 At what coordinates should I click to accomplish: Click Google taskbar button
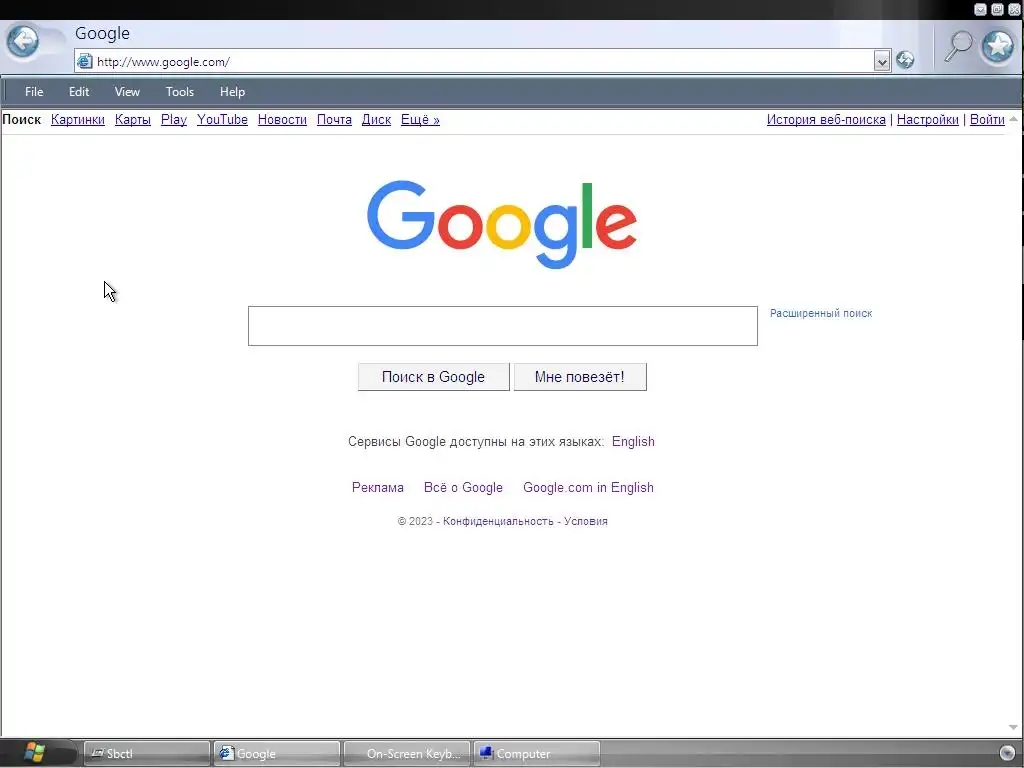point(277,754)
